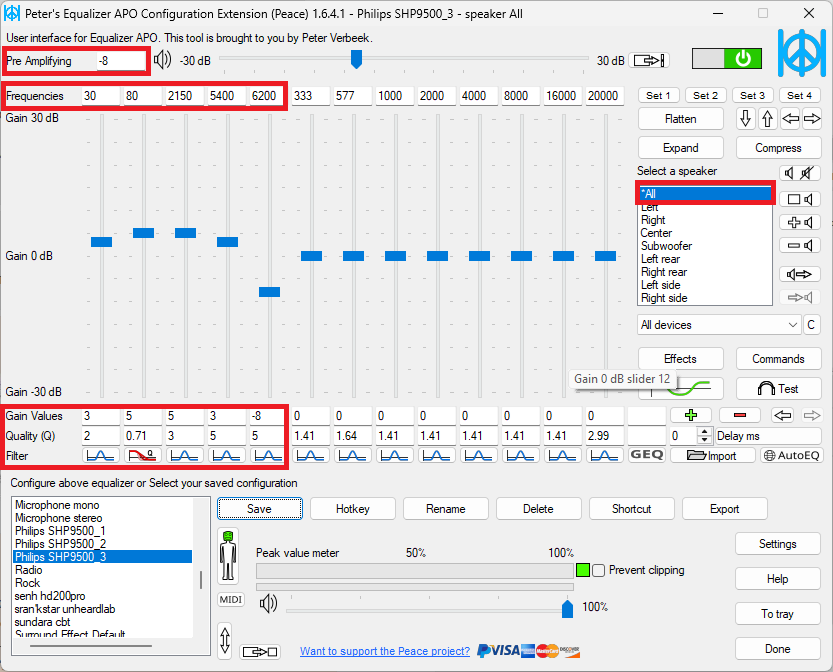Click the square speaker icon button
This screenshot has height=672, width=833.
click(x=800, y=199)
